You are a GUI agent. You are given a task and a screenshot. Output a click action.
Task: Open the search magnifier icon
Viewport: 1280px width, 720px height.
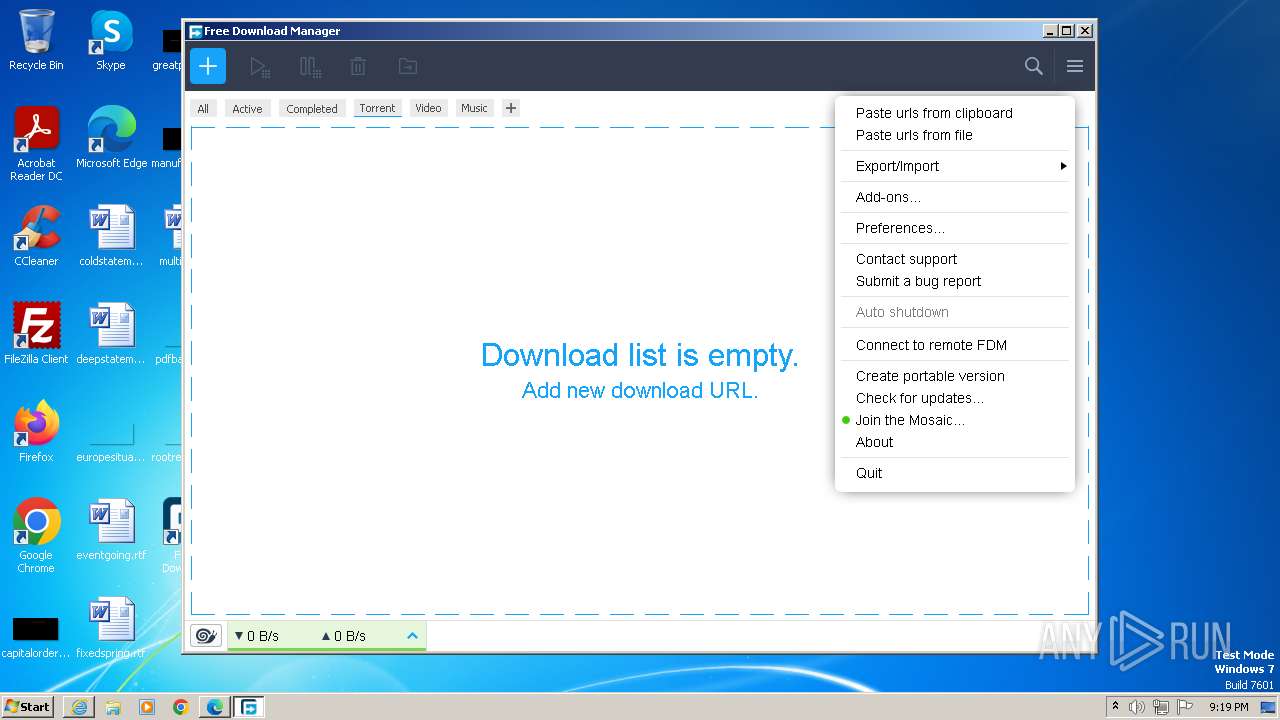[1033, 66]
